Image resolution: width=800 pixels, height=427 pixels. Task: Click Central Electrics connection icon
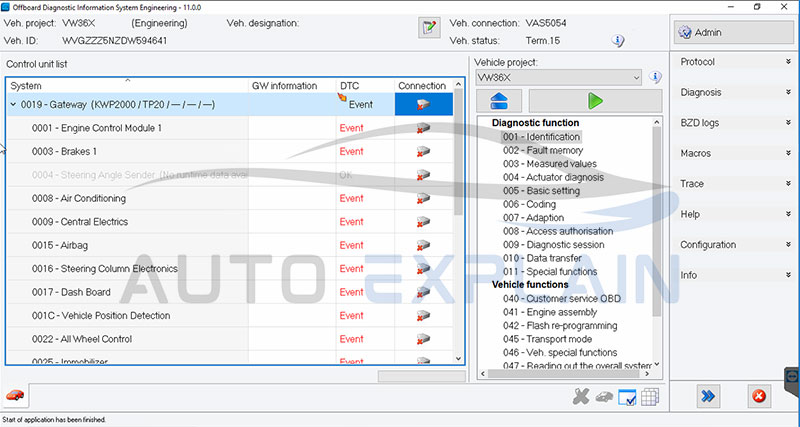[423, 222]
